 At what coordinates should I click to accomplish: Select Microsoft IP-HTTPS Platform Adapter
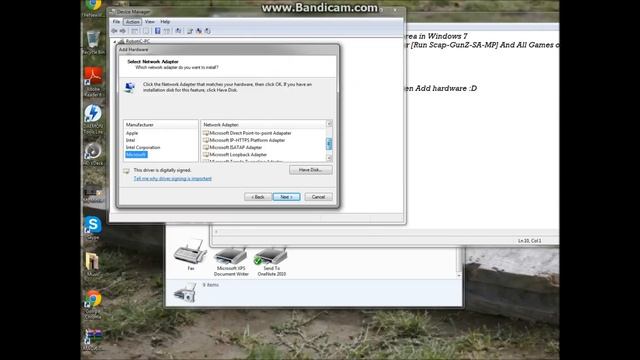click(244, 140)
